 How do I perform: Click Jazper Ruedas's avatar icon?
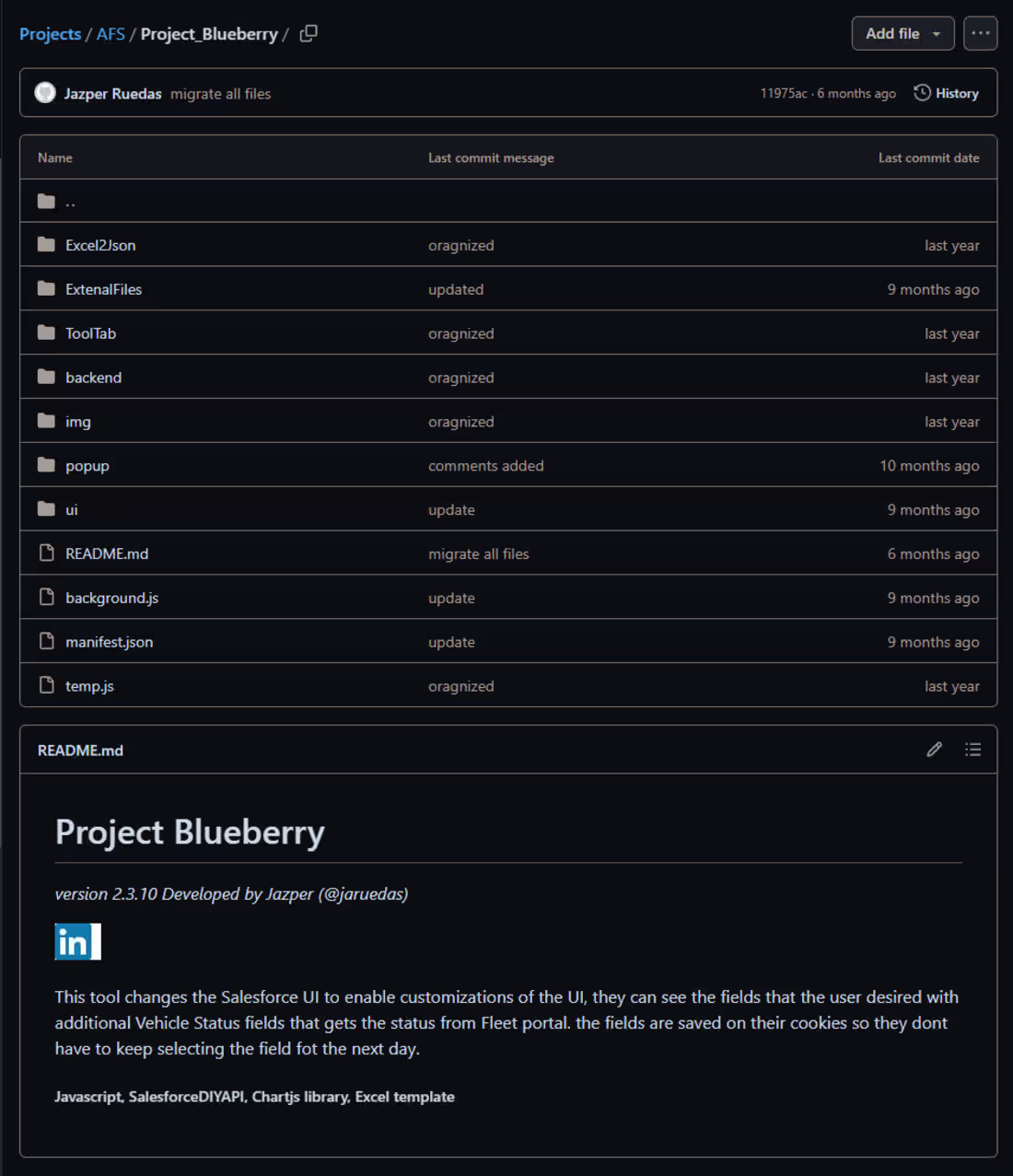(46, 92)
